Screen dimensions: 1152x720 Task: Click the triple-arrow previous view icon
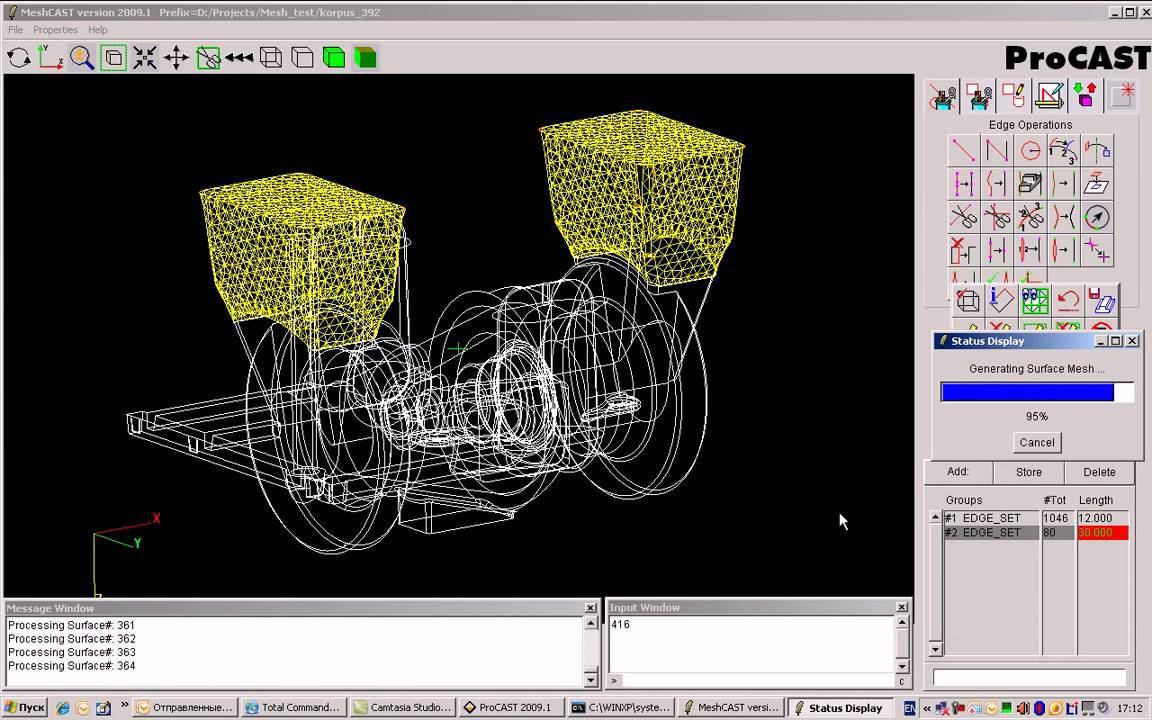[x=239, y=58]
